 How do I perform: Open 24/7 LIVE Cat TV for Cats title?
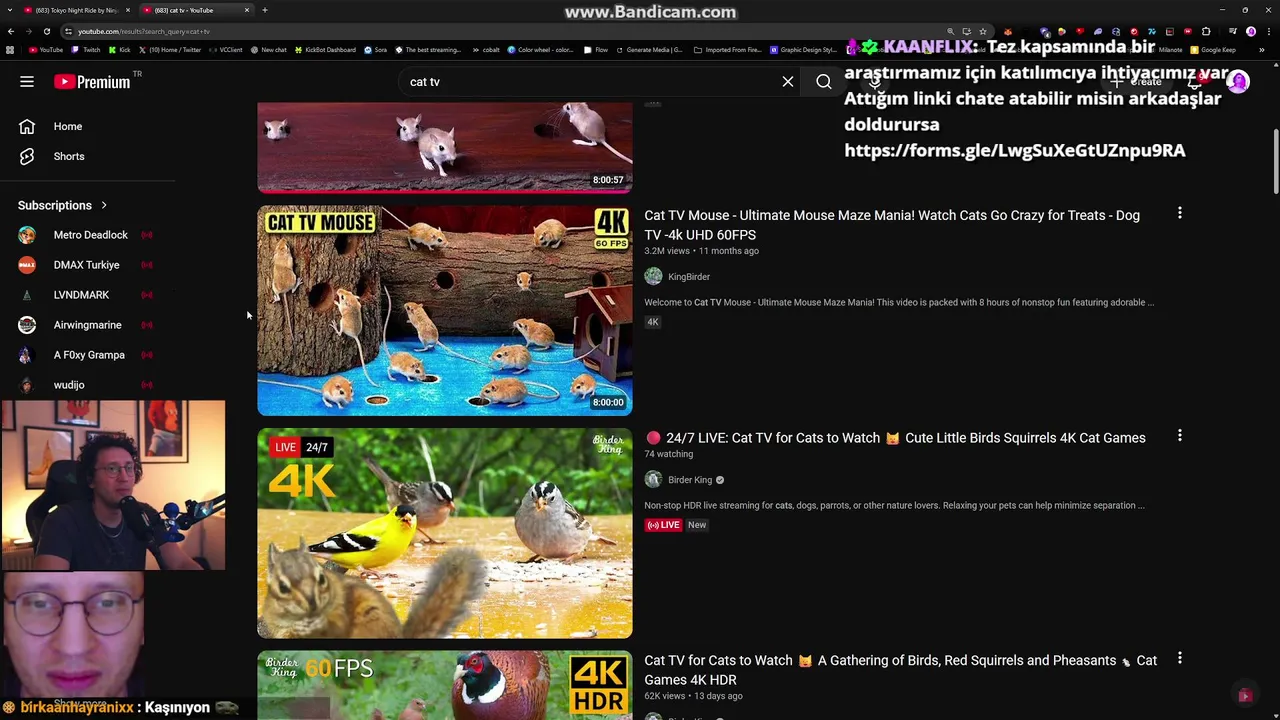[x=895, y=438]
